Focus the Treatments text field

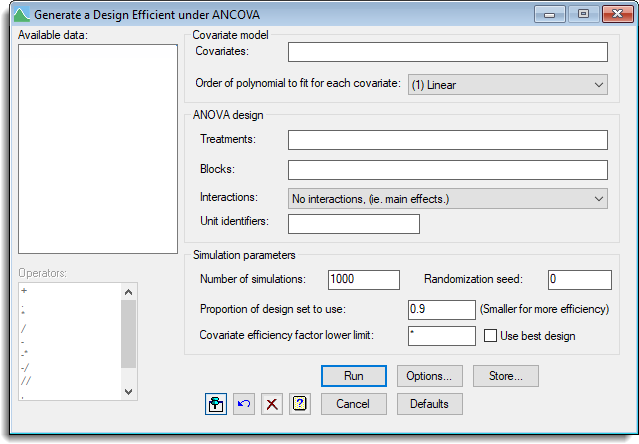coord(447,140)
